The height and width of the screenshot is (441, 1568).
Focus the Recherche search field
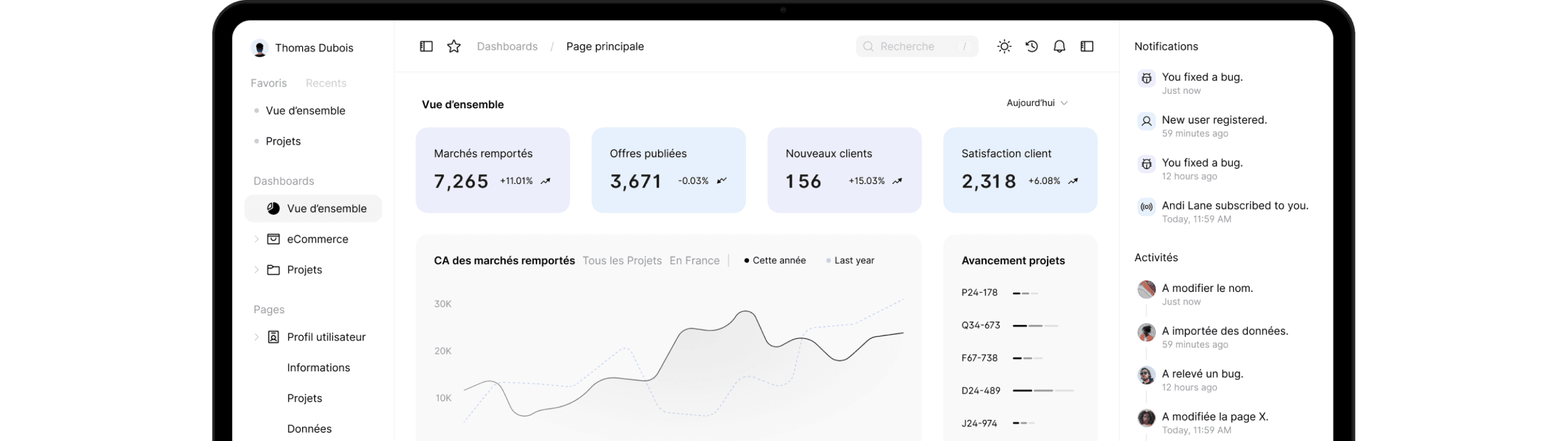[917, 46]
